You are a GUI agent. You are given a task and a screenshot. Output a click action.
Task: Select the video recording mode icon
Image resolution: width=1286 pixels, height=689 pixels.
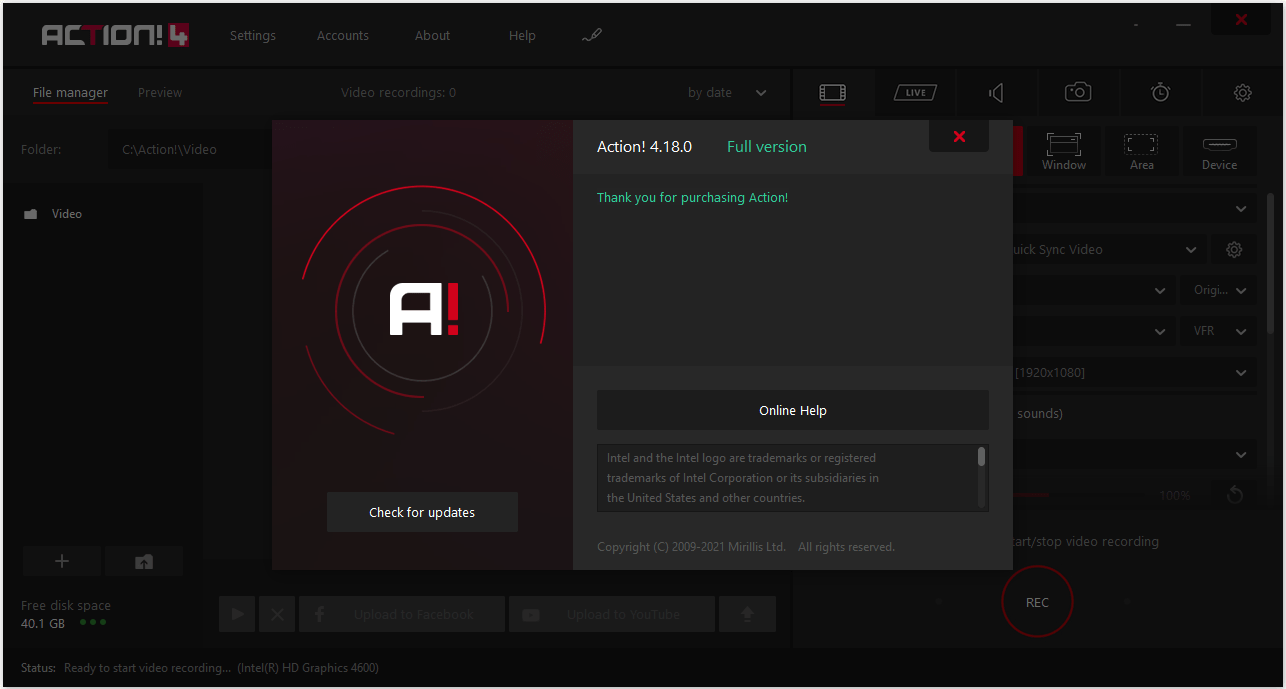coord(833,92)
